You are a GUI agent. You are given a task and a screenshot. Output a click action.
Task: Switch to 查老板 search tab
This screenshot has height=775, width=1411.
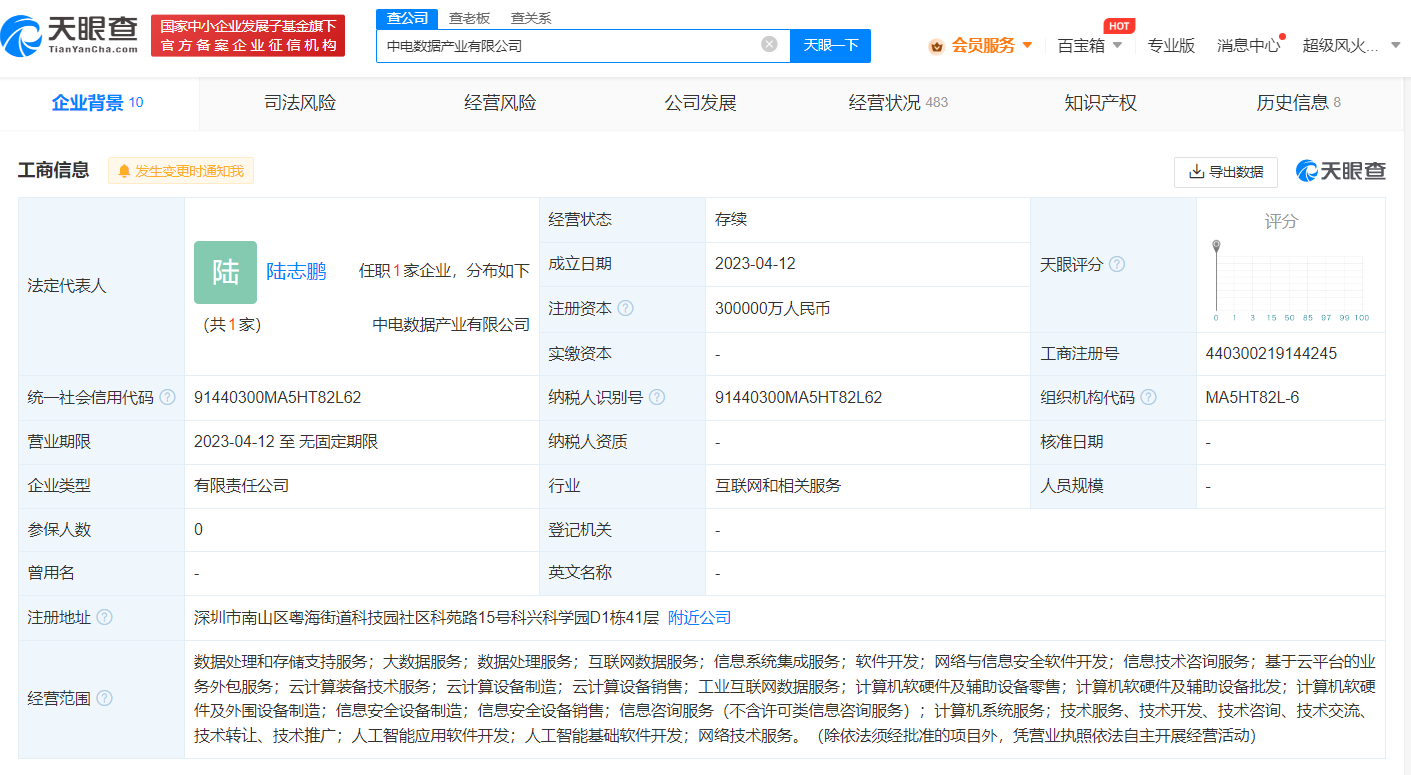[x=469, y=18]
